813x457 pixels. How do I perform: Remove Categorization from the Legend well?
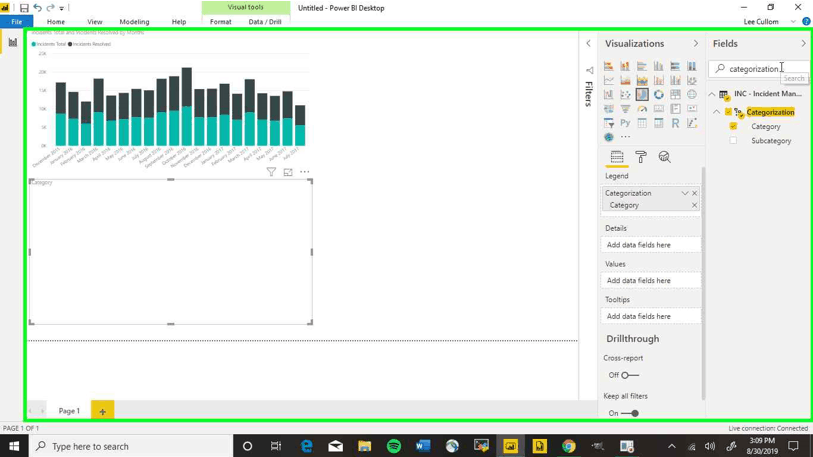[695, 193]
